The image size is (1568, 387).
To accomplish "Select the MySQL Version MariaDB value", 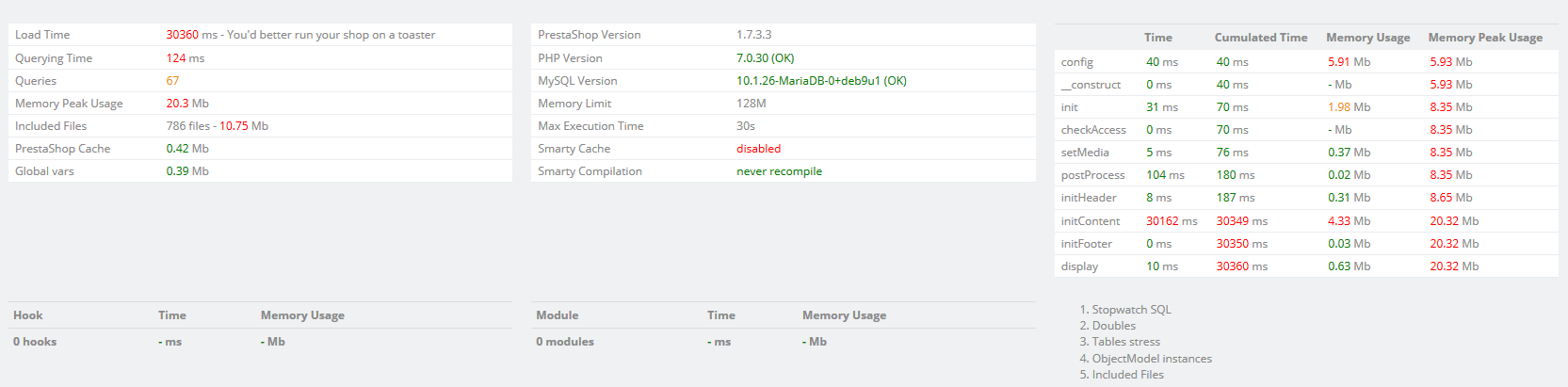I will (x=820, y=81).
